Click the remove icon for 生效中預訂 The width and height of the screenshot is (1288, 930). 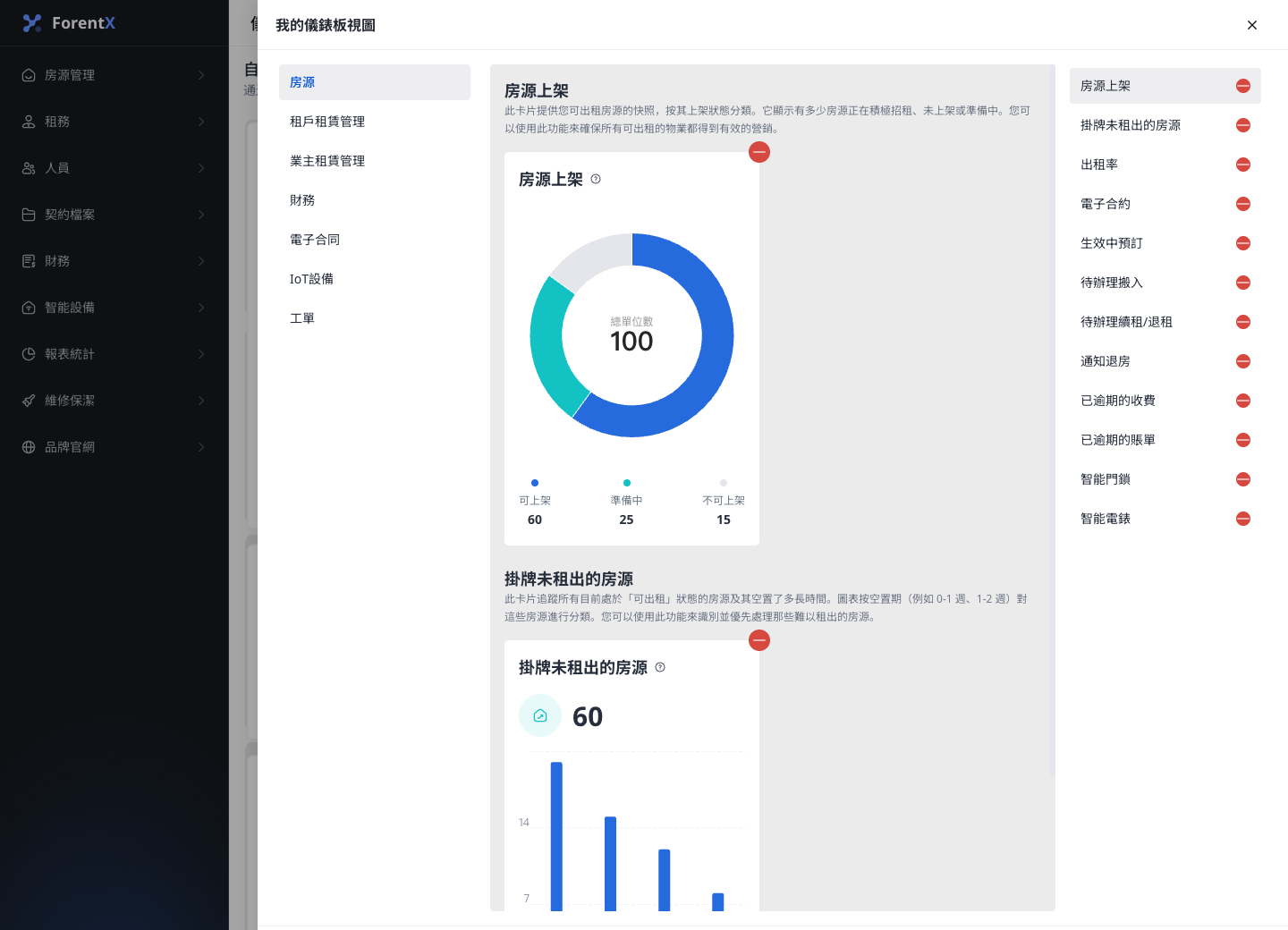click(1243, 243)
